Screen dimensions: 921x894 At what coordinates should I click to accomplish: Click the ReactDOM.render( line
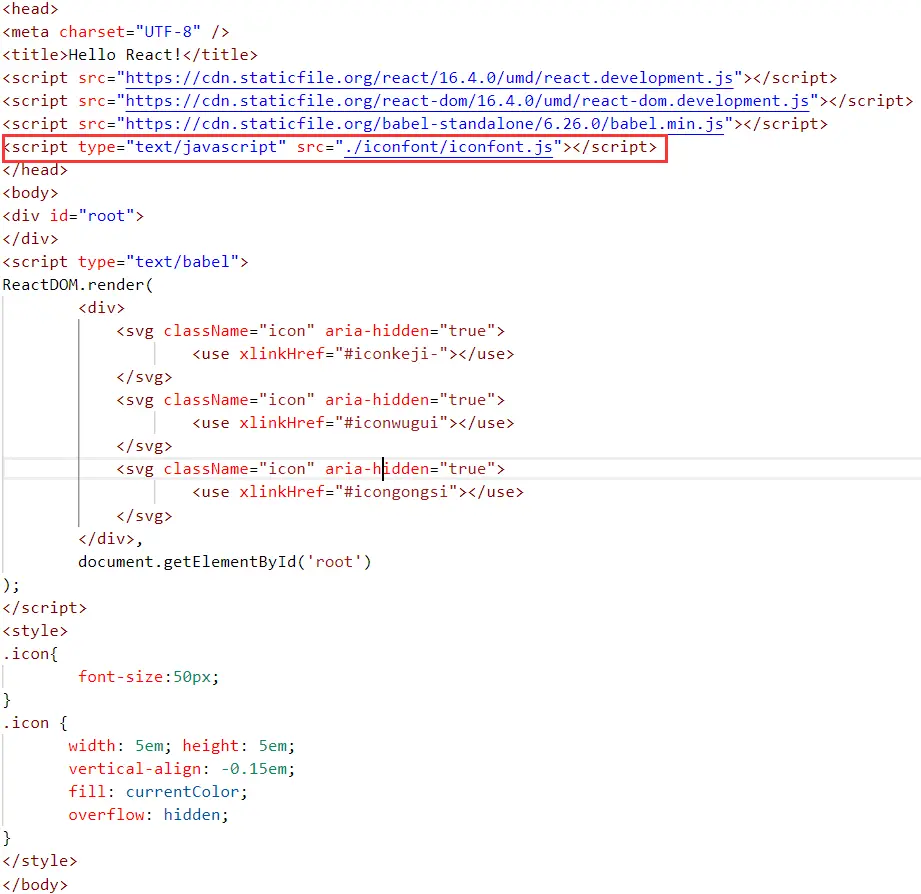(78, 285)
